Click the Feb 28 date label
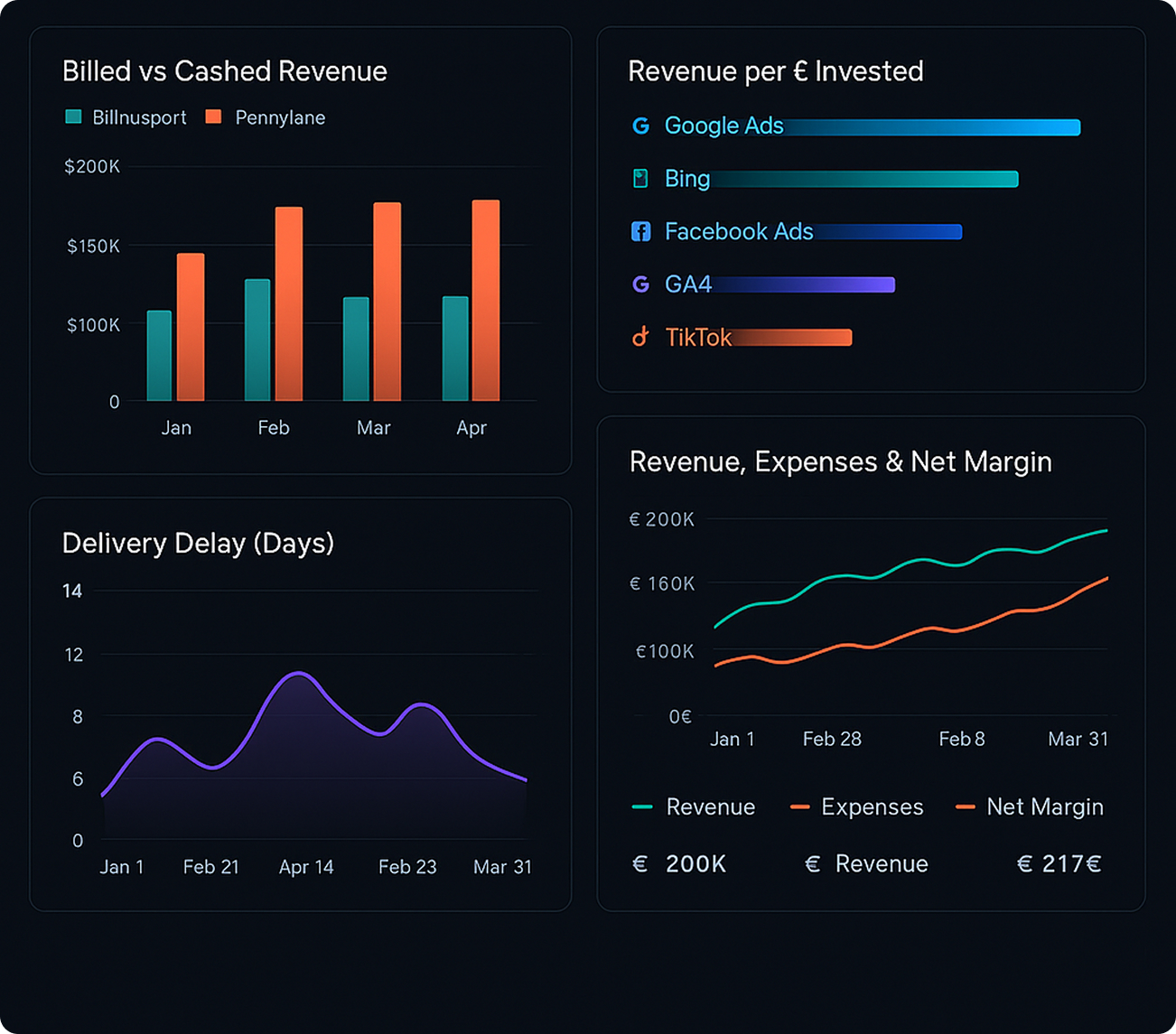1176x1034 pixels. tap(832, 740)
